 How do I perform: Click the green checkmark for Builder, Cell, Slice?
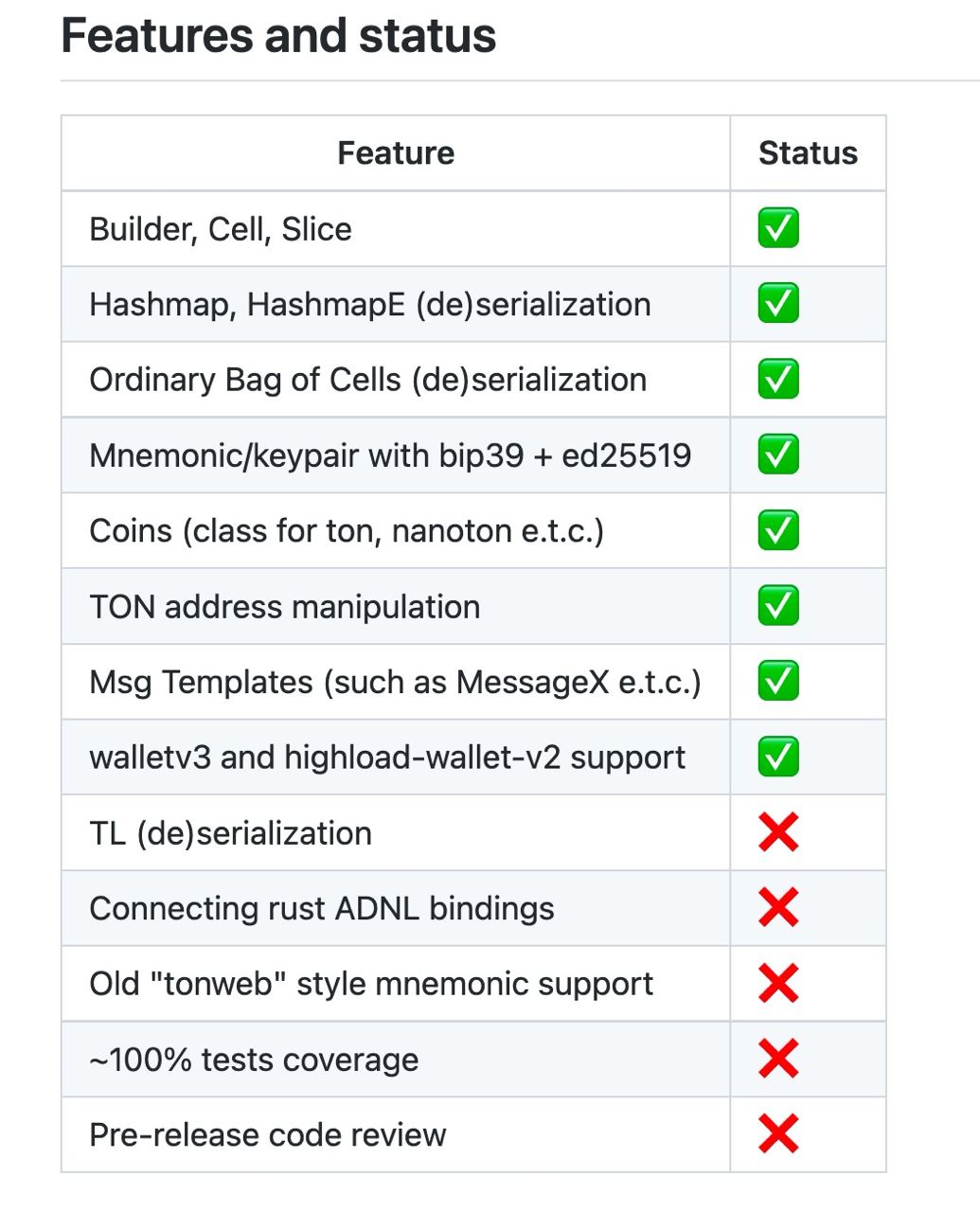point(778,228)
